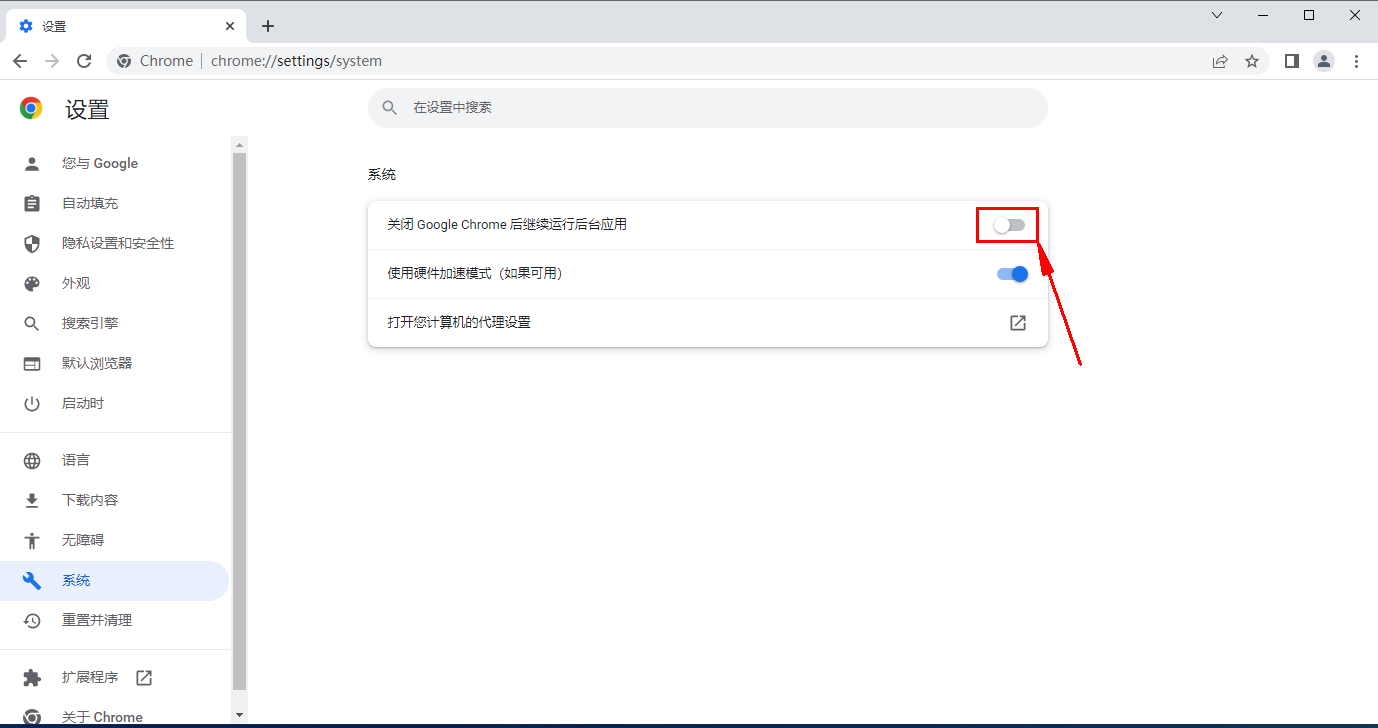Click palette icon beside 外观
This screenshot has height=728, width=1378.
[32, 283]
